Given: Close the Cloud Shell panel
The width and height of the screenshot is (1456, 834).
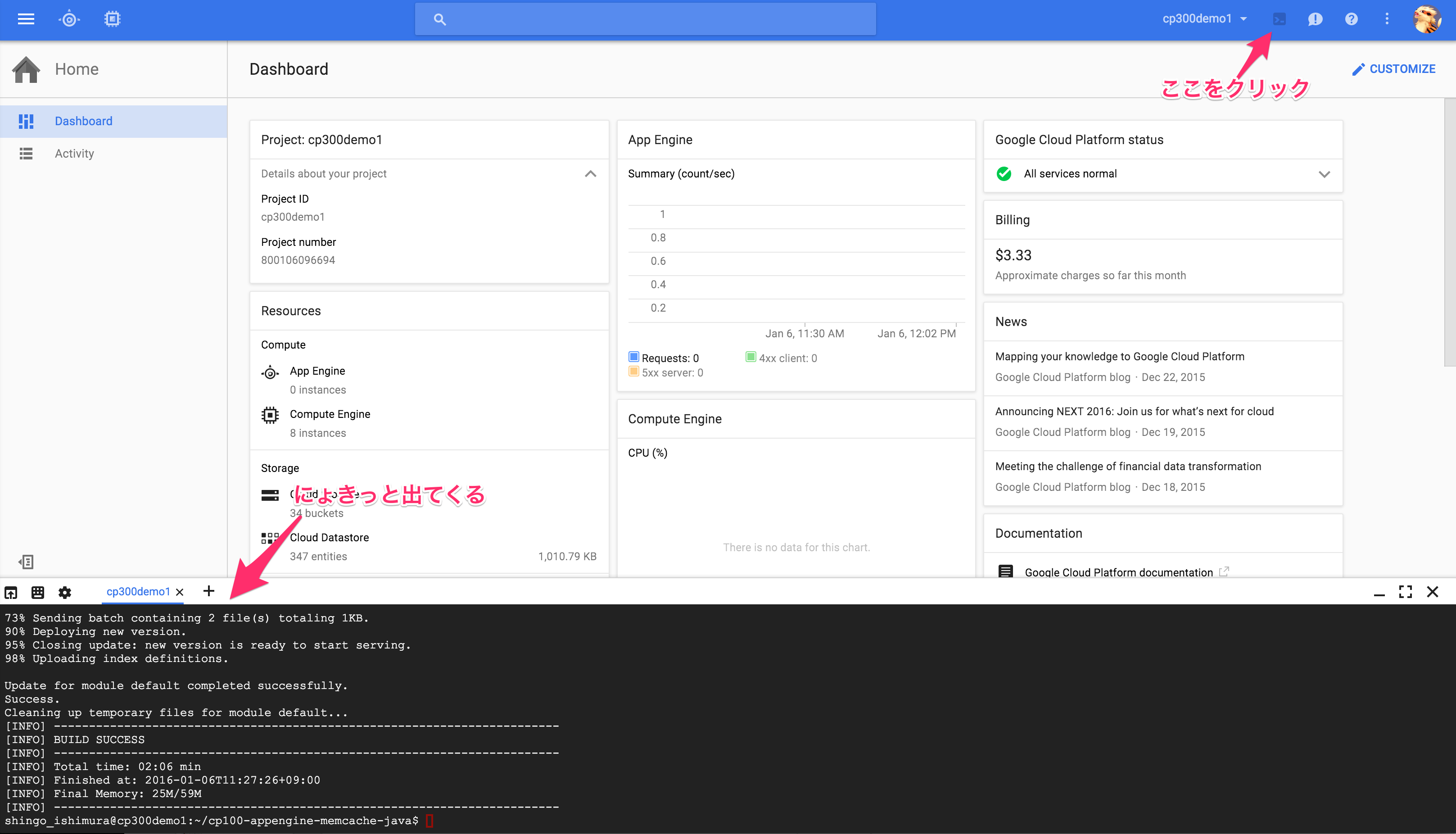Looking at the screenshot, I should click(x=1433, y=592).
